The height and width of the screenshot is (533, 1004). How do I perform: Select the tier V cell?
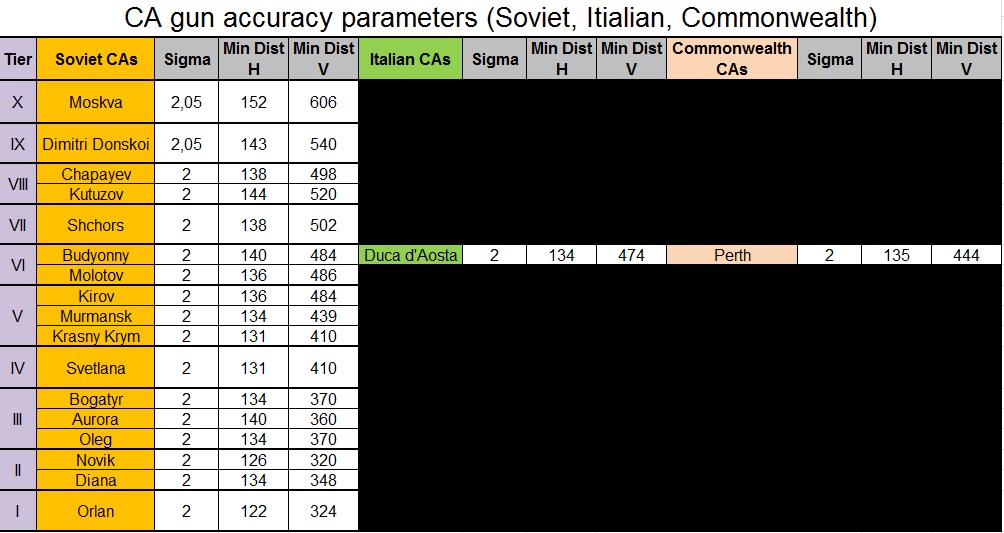(x=18, y=316)
